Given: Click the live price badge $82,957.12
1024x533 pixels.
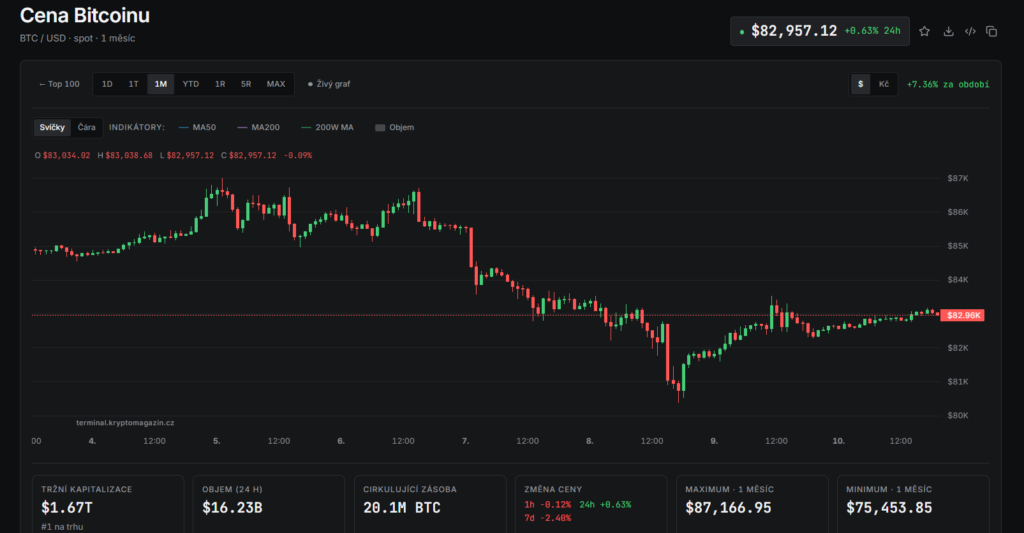Looking at the screenshot, I should pos(820,31).
